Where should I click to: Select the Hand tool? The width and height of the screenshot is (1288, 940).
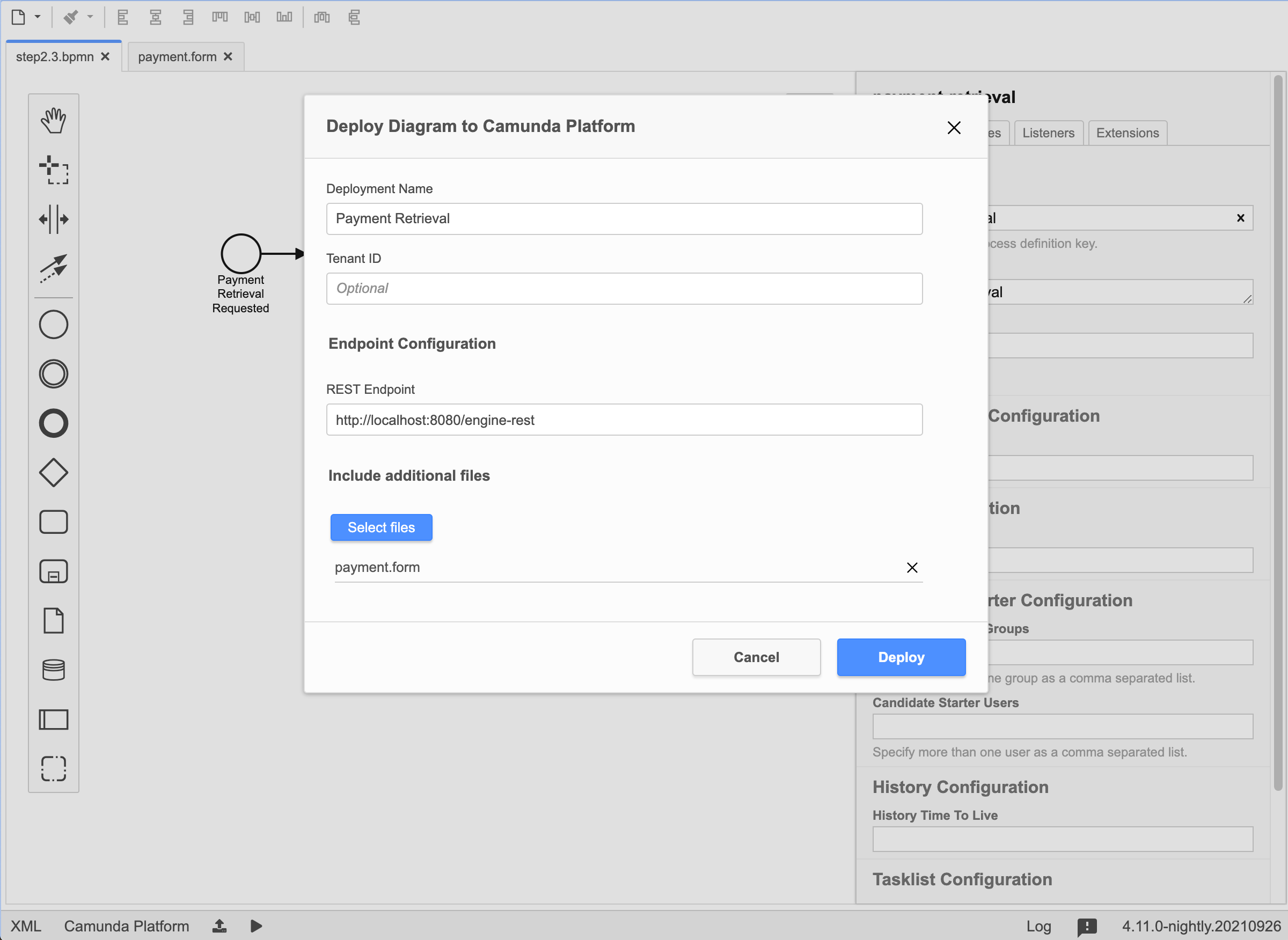point(54,120)
